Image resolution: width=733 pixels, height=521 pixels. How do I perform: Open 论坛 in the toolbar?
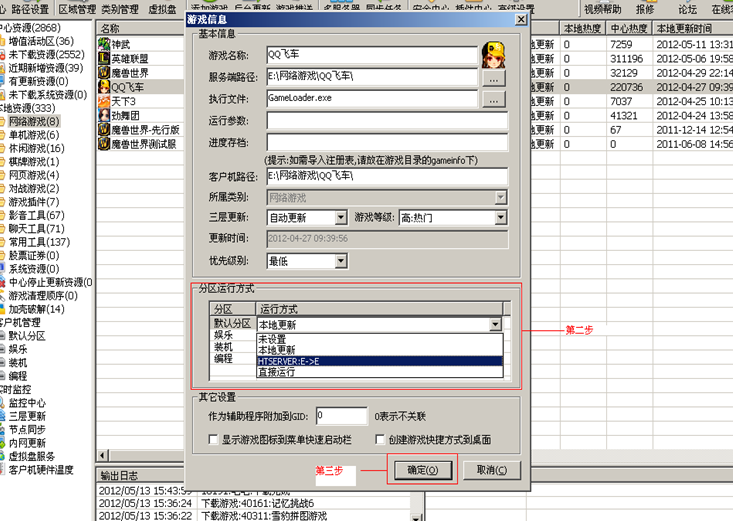click(x=688, y=9)
